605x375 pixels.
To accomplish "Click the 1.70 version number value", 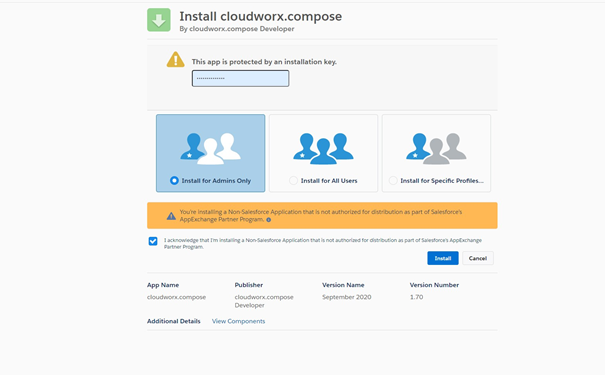I will 416,297.
